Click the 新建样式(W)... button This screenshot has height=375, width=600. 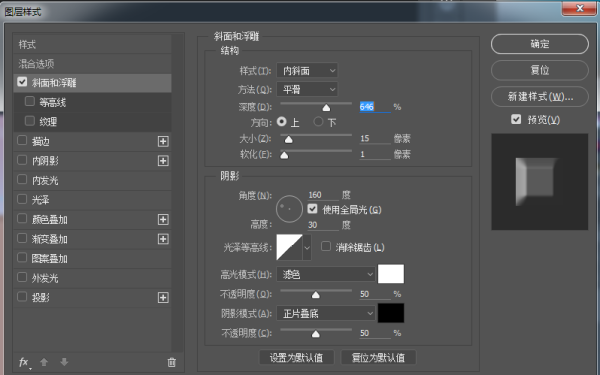coord(540,96)
